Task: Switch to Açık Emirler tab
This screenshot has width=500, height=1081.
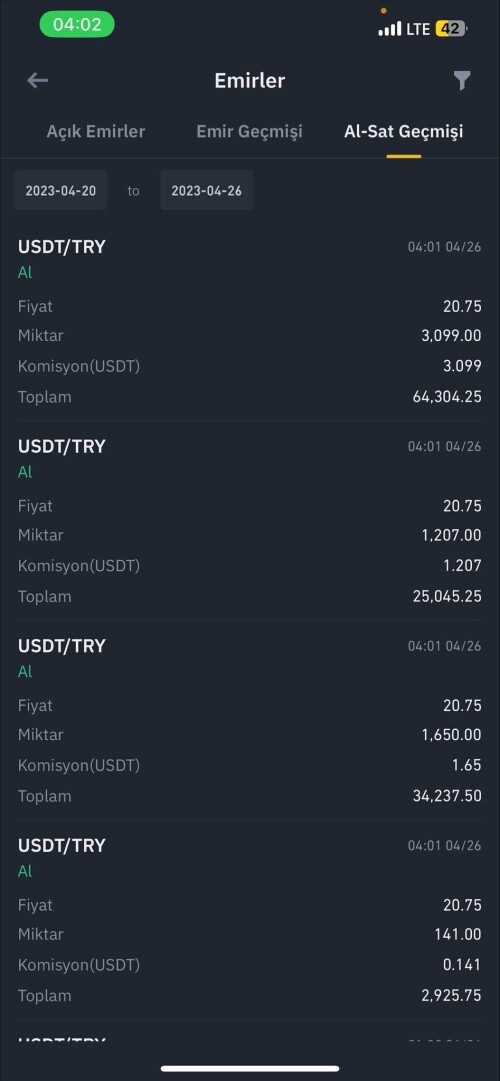Action: pos(96,131)
